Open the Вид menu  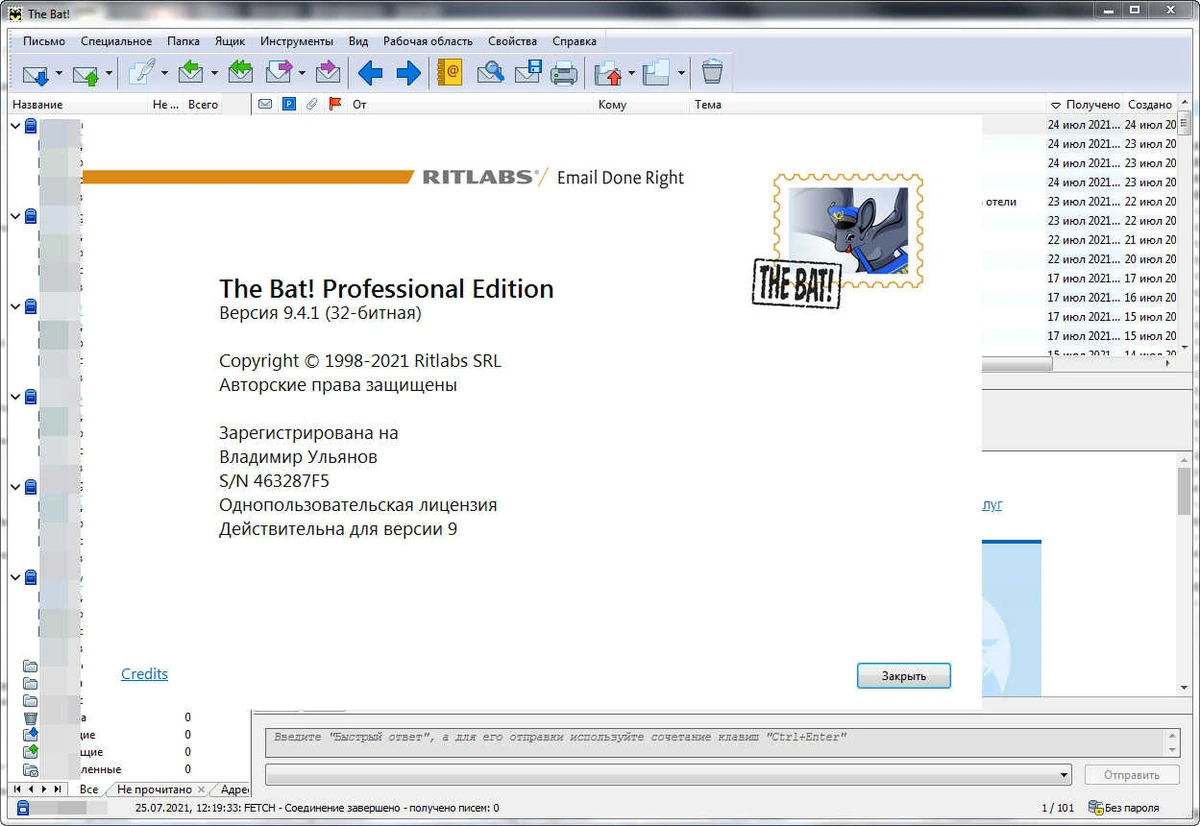(x=359, y=41)
